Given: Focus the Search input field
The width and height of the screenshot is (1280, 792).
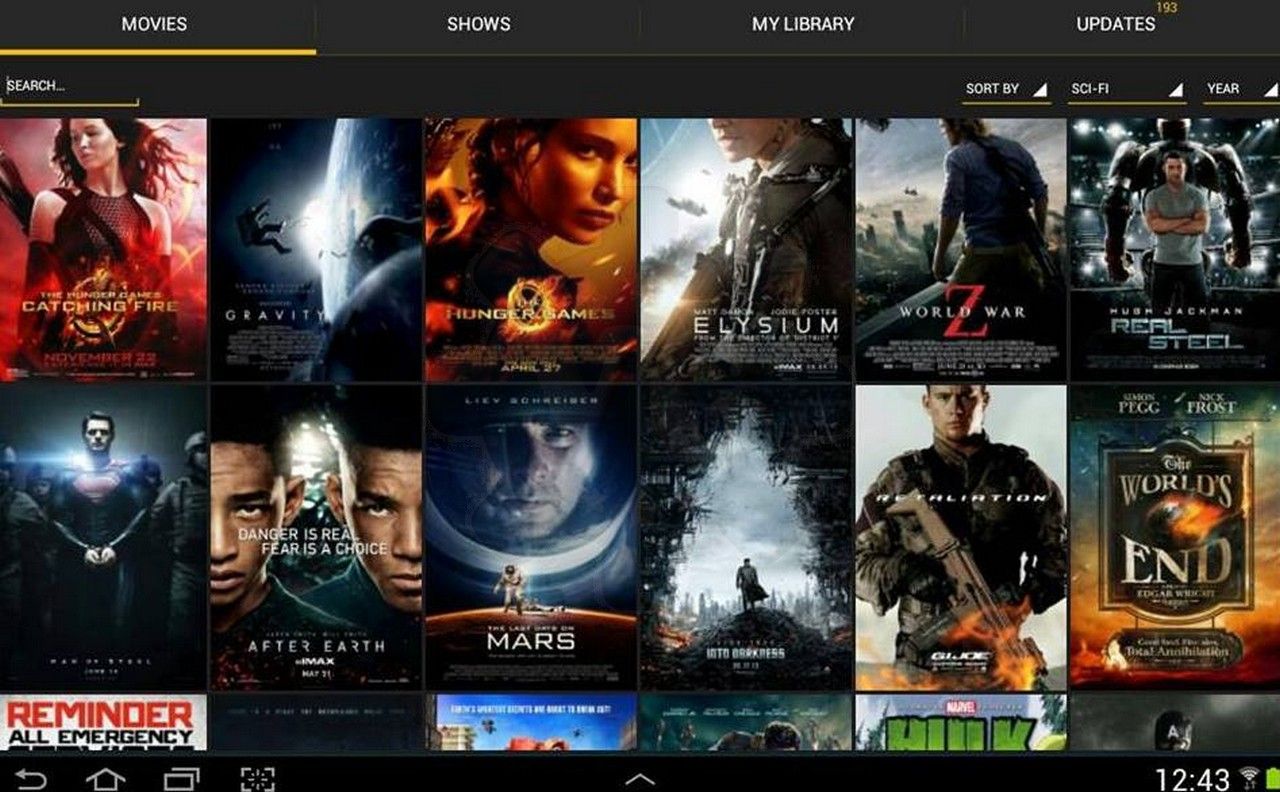Looking at the screenshot, I should [69, 86].
